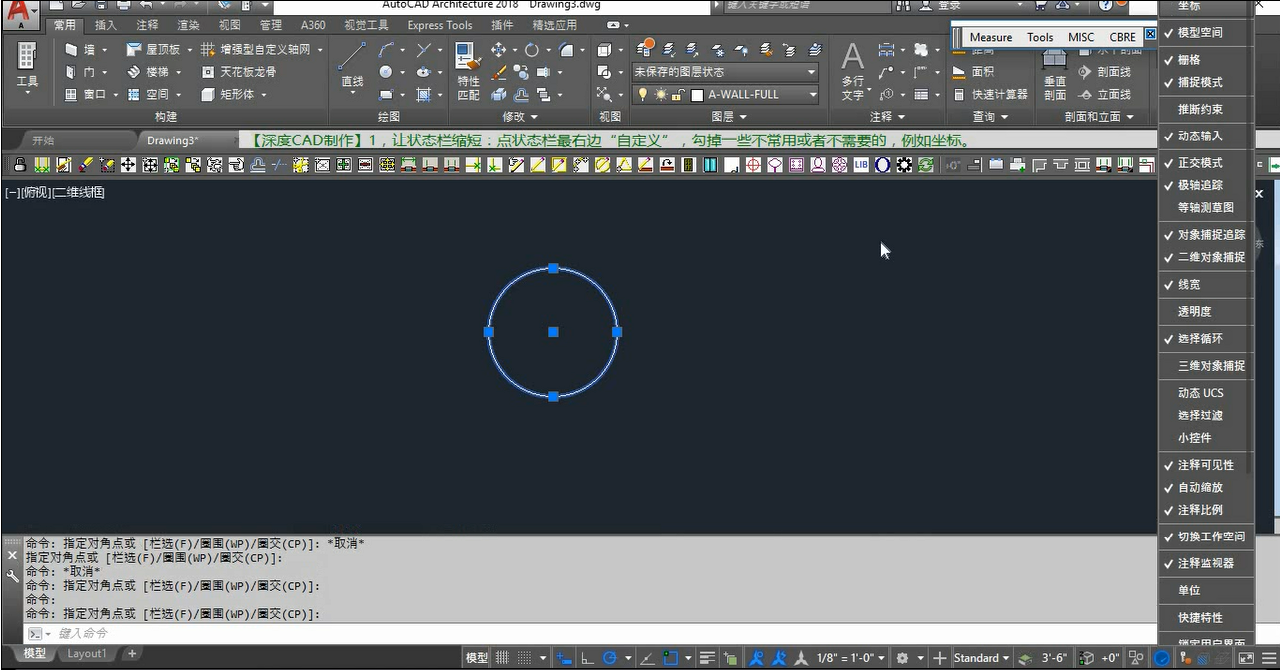The height and width of the screenshot is (670, 1280).
Task: Click the customization hamburger icon in the status bar
Action: [x=1267, y=658]
